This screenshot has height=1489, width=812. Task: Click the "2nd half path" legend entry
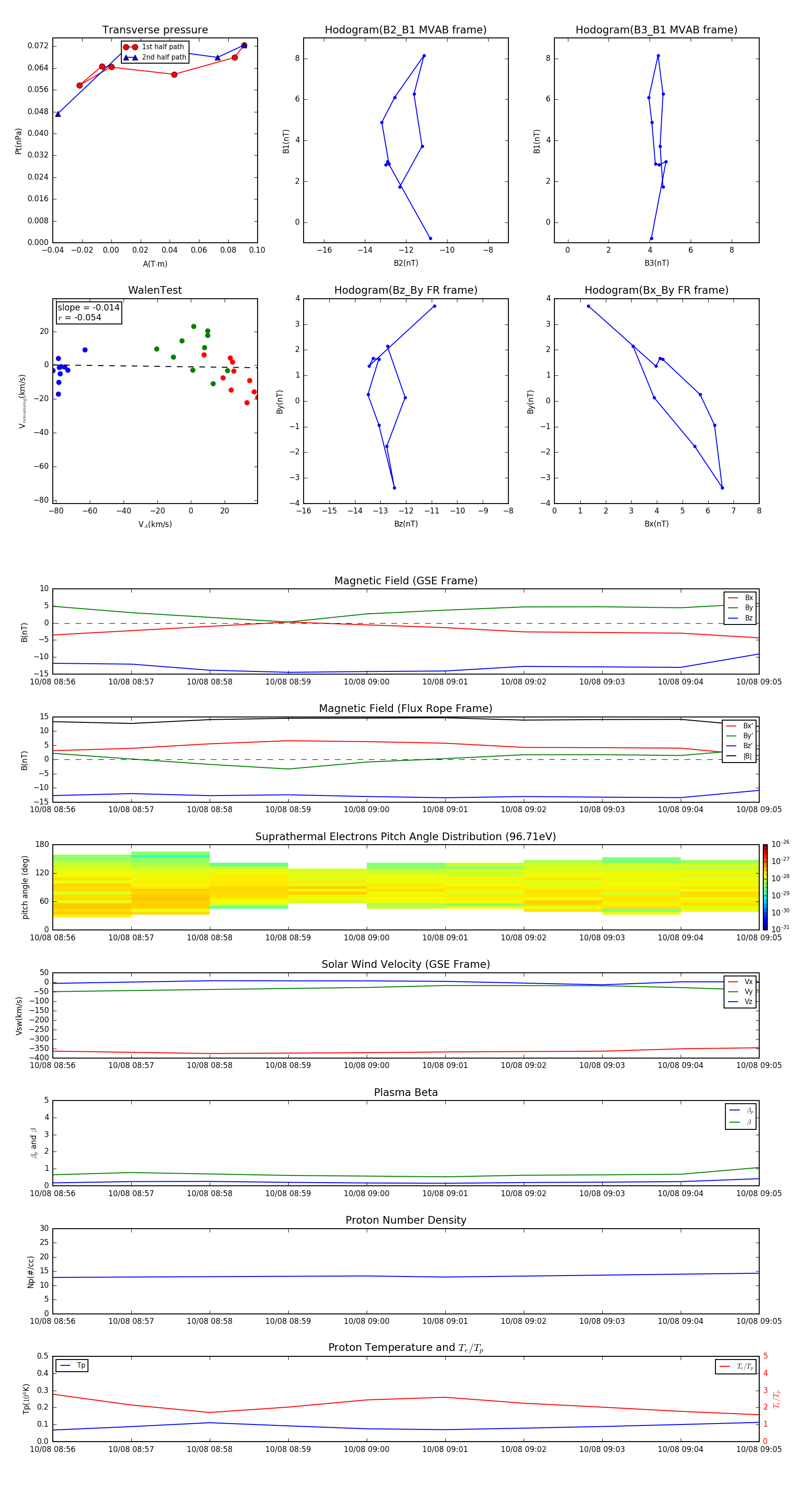pyautogui.click(x=155, y=57)
